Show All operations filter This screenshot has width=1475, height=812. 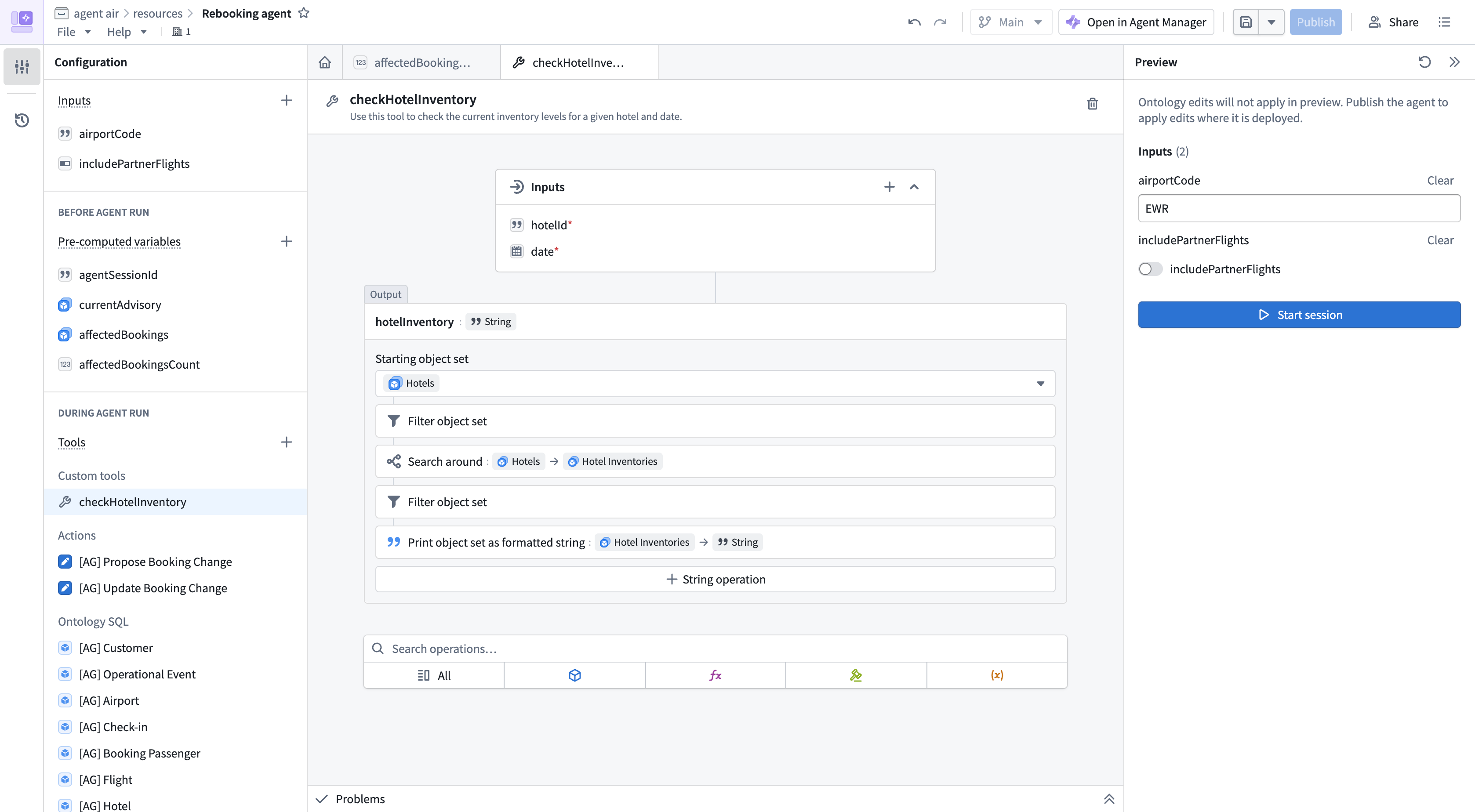click(x=434, y=675)
